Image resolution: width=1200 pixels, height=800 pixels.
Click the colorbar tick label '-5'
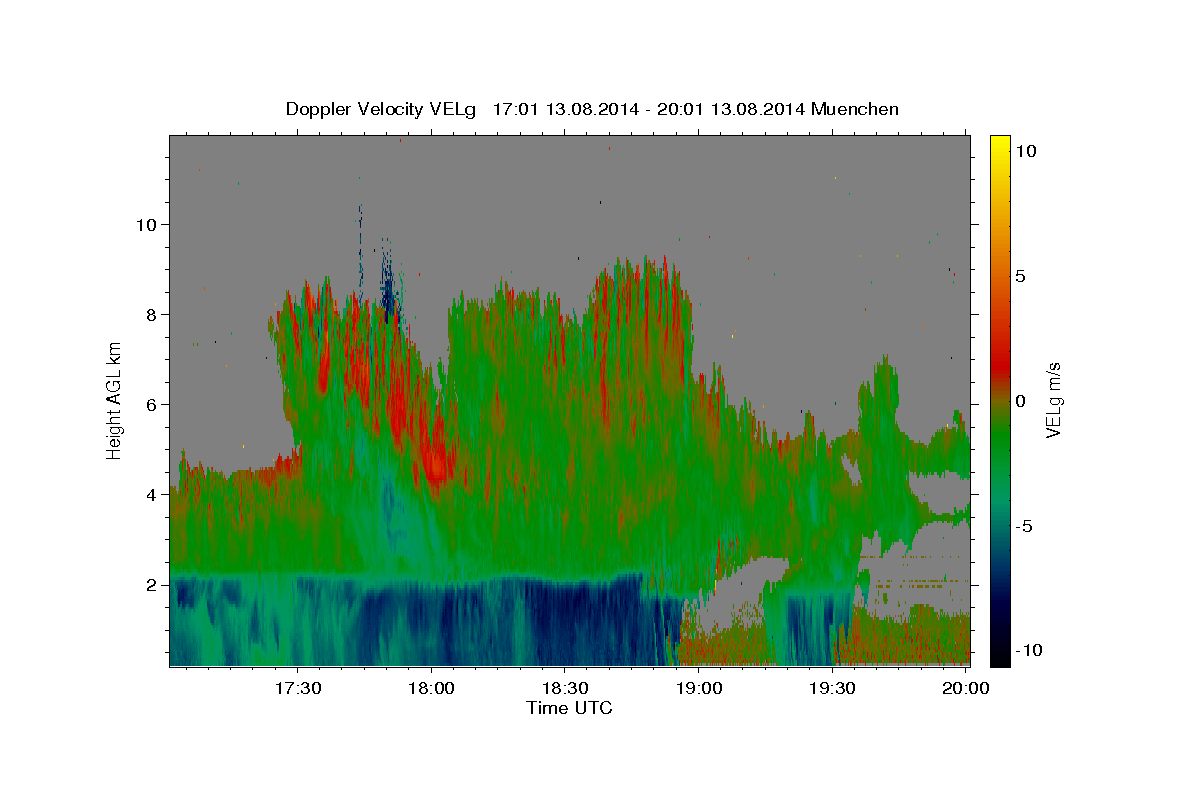(x=1024, y=526)
